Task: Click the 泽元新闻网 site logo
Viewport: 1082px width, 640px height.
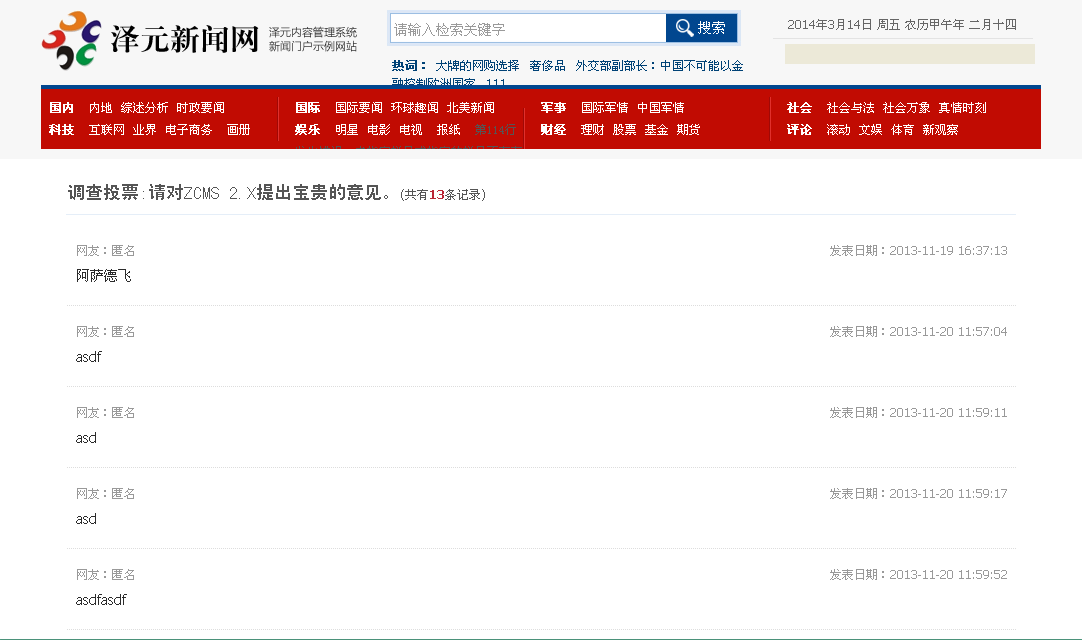Action: pyautogui.click(x=150, y=40)
